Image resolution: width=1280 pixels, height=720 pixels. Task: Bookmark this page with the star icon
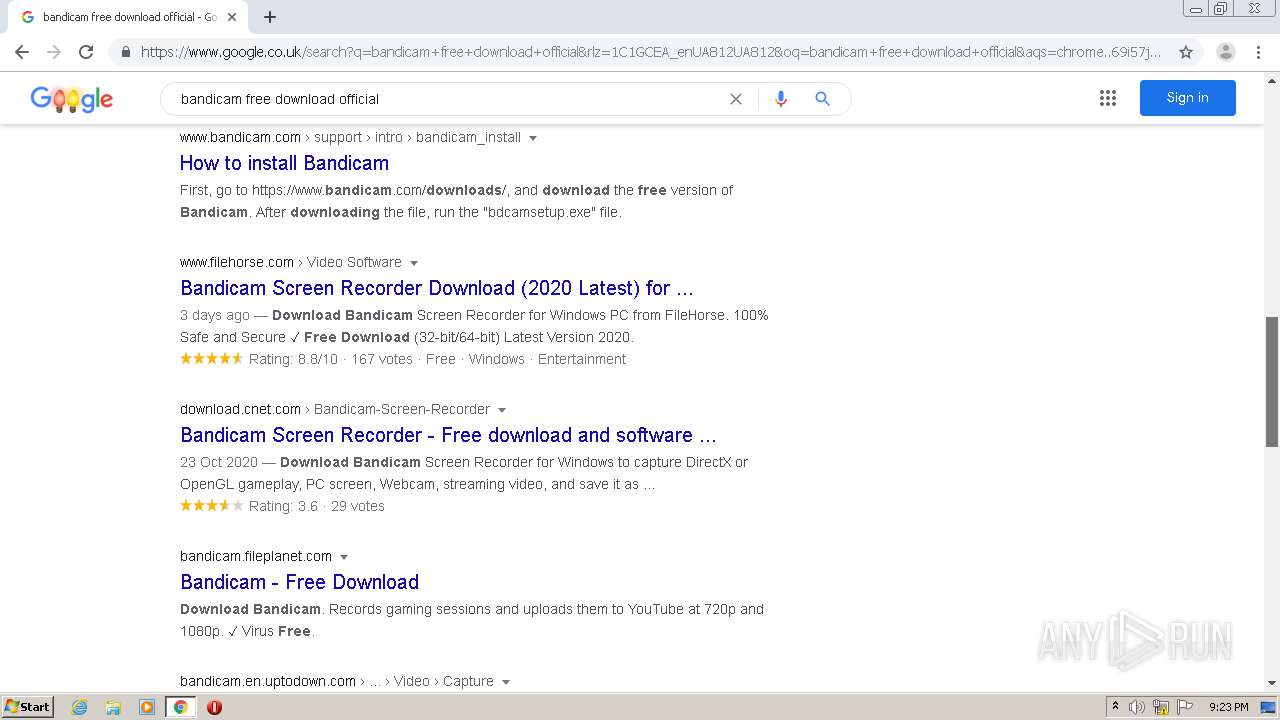1186,52
